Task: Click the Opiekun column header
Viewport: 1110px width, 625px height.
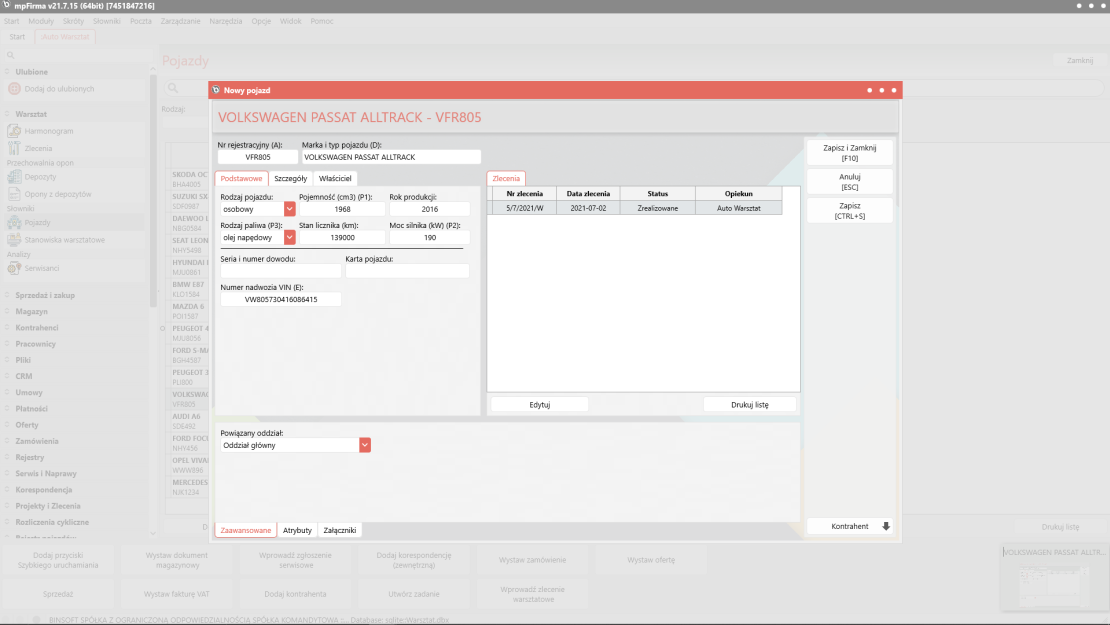Action: coord(738,194)
